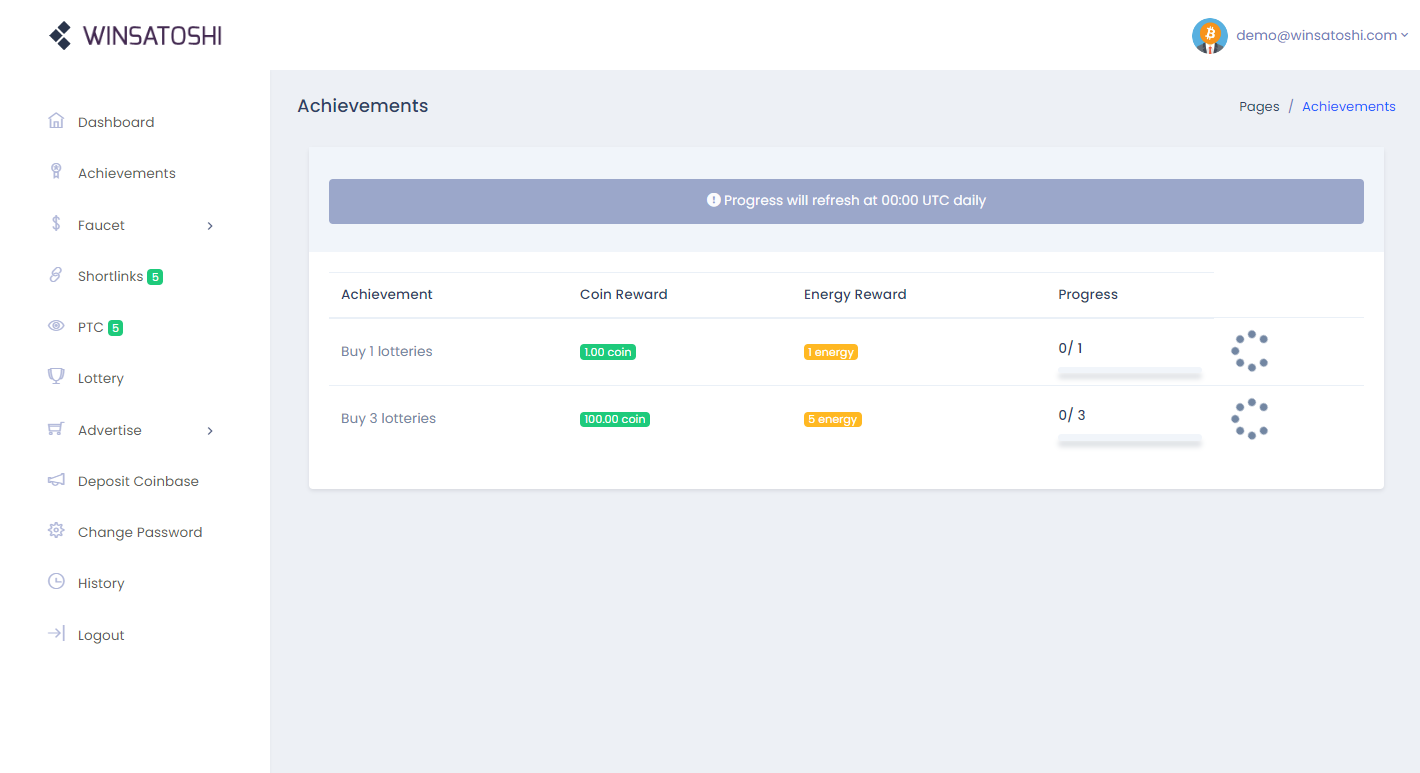1420x773 pixels.
Task: Click the 1 energy orange badge
Action: 831,352
